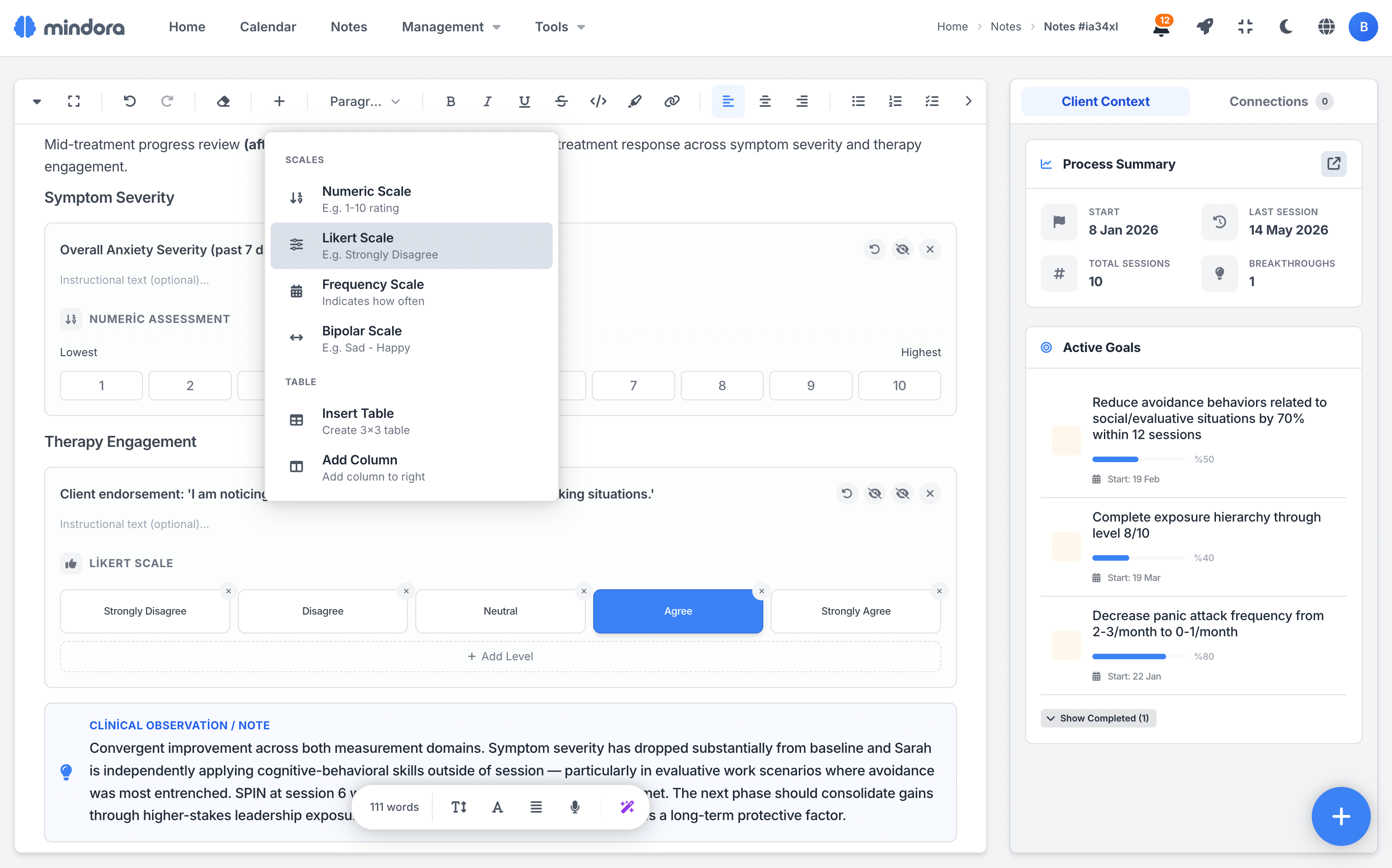Choose Insert Table from menu
The width and height of the screenshot is (1392, 868).
(411, 422)
